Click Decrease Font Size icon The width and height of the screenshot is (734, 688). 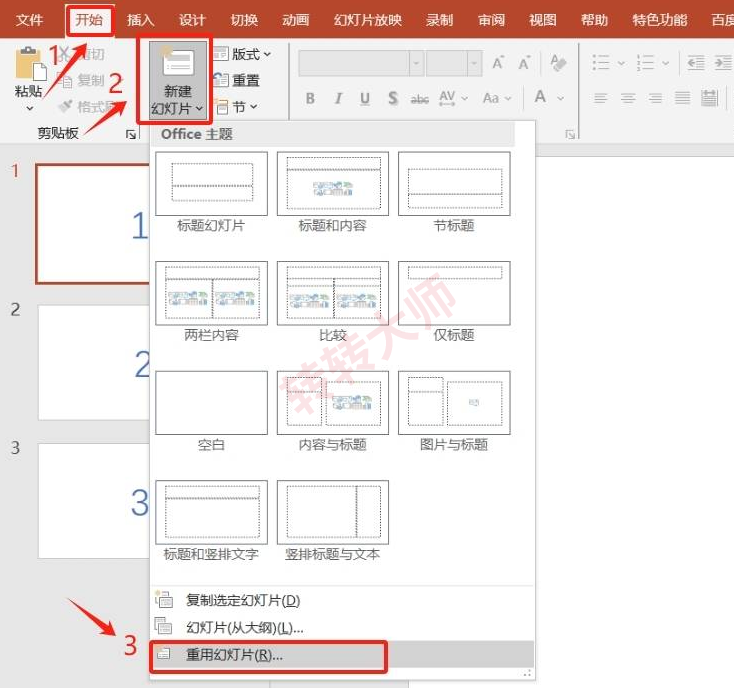[x=524, y=63]
